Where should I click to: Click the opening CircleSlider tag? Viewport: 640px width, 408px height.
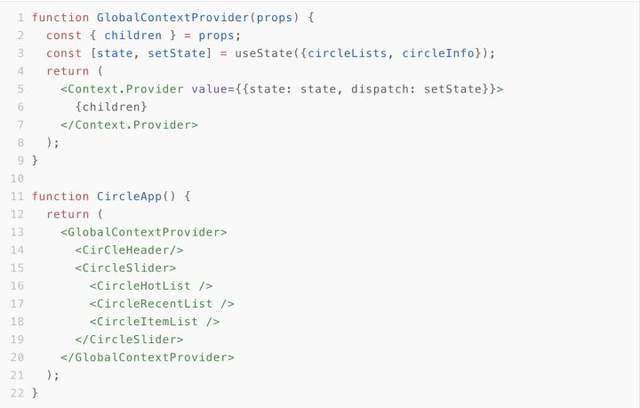coord(126,268)
